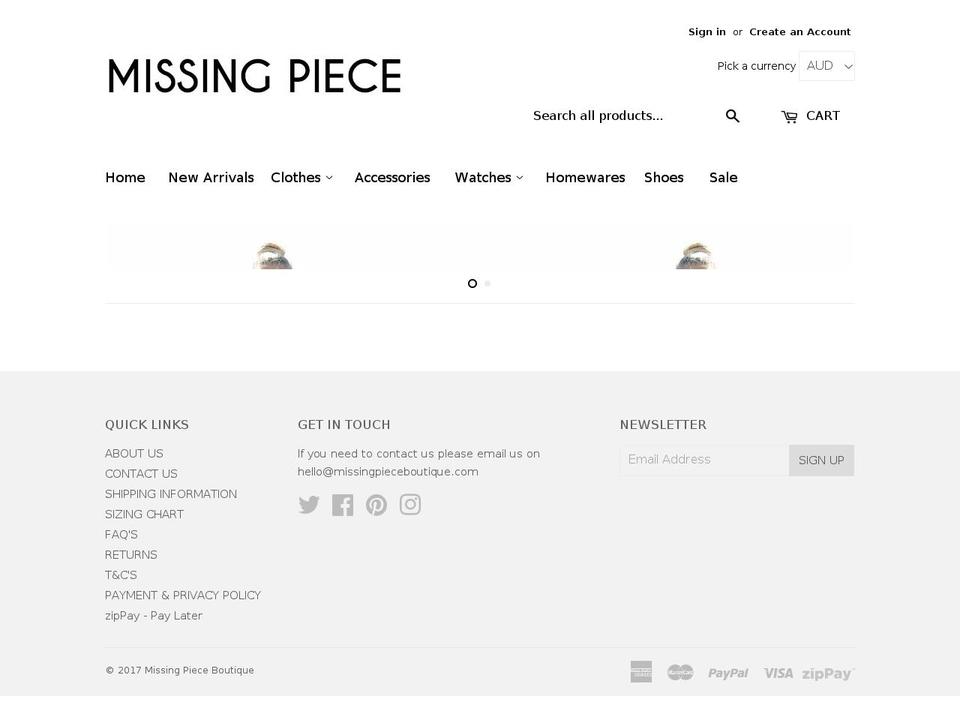This screenshot has height=720, width=960.
Task: Select the first carousel indicator dot
Action: coord(472,283)
